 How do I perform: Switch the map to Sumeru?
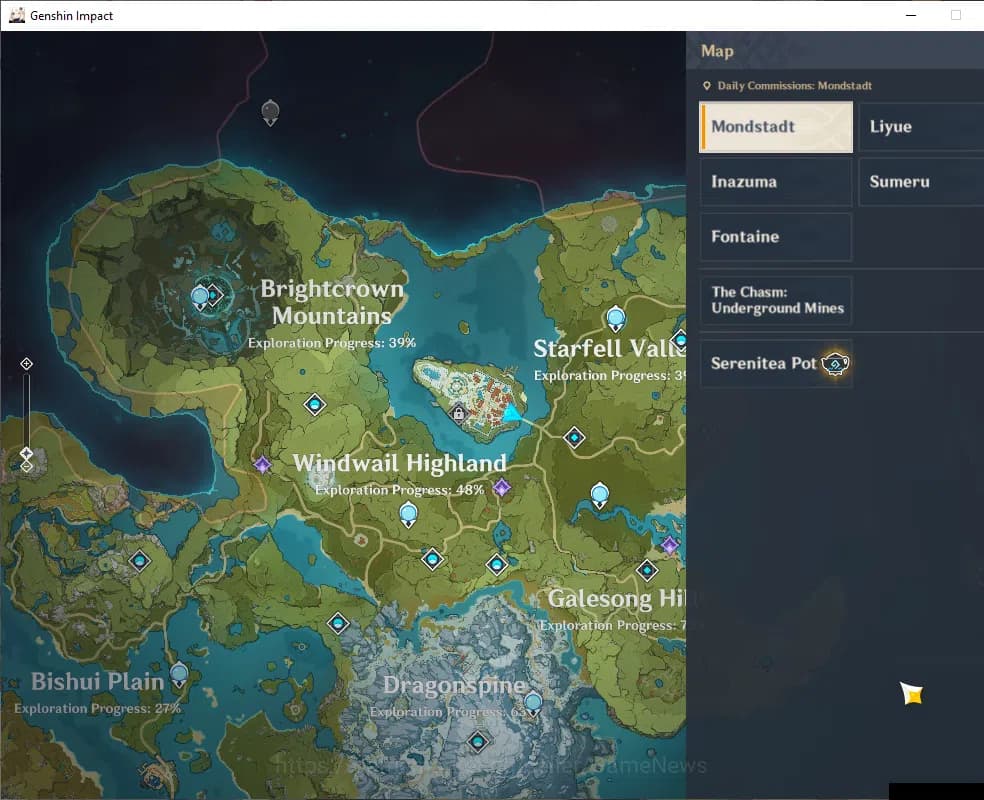coord(921,182)
